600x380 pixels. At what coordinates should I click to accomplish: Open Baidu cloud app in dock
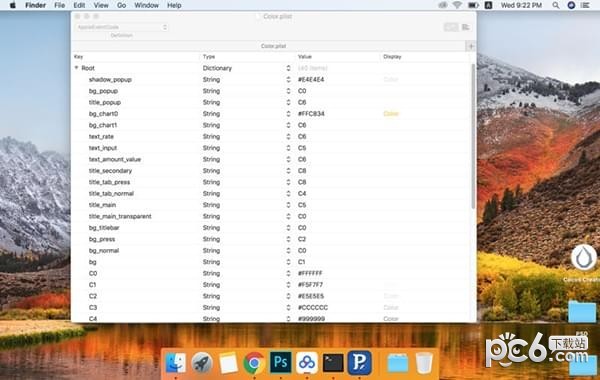click(307, 362)
